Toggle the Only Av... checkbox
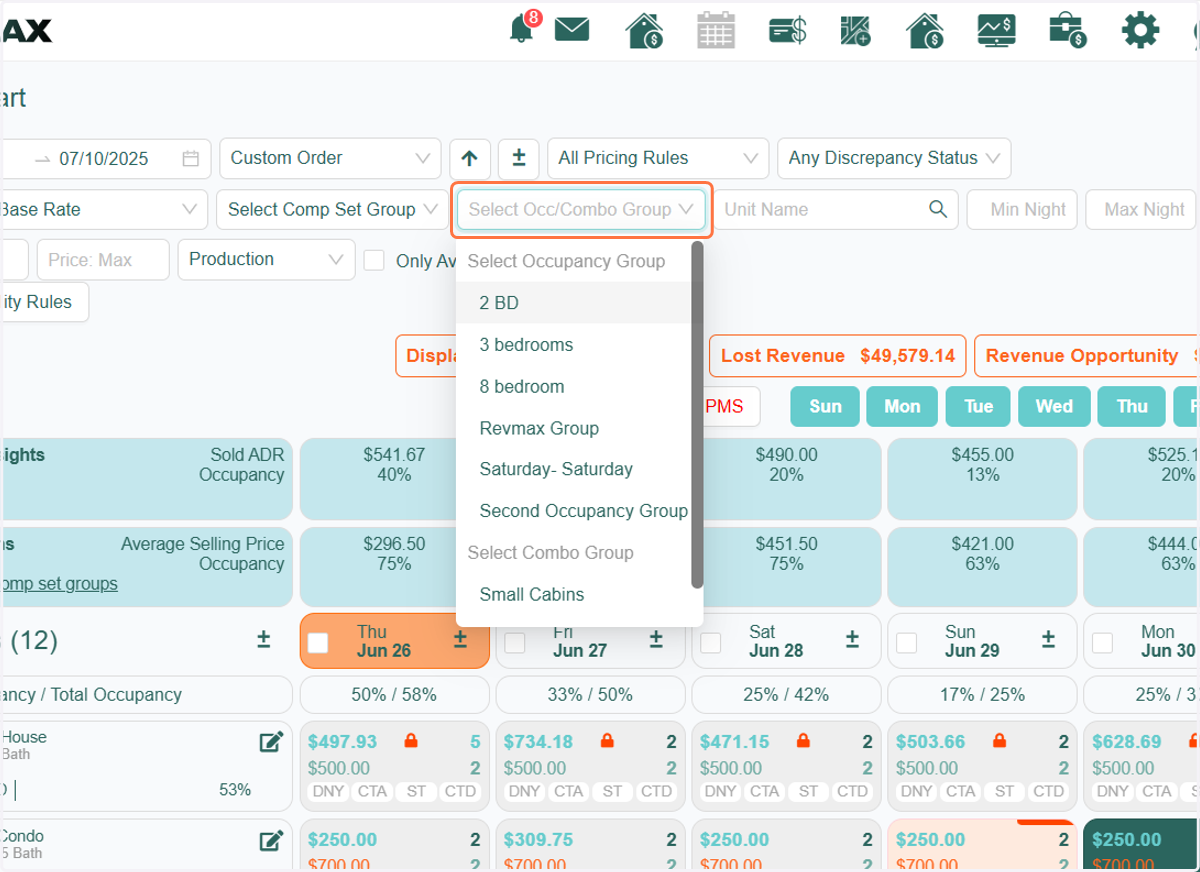Viewport: 1200px width, 872px height. click(x=374, y=260)
